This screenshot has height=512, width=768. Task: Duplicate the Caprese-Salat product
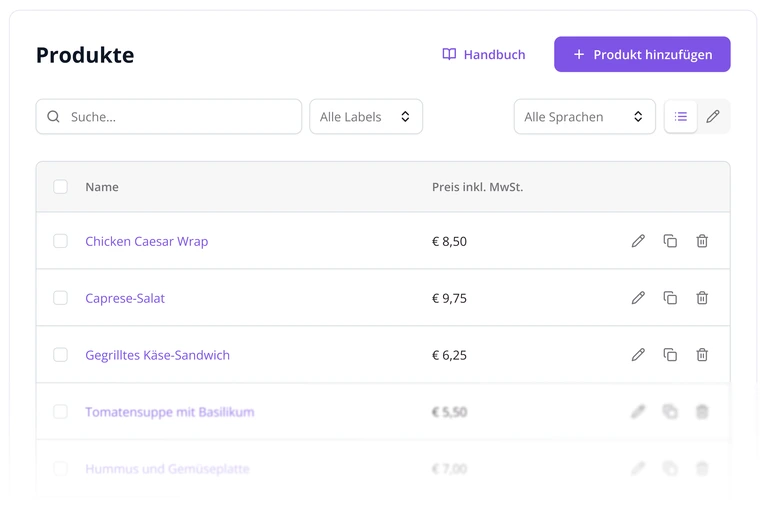[670, 298]
